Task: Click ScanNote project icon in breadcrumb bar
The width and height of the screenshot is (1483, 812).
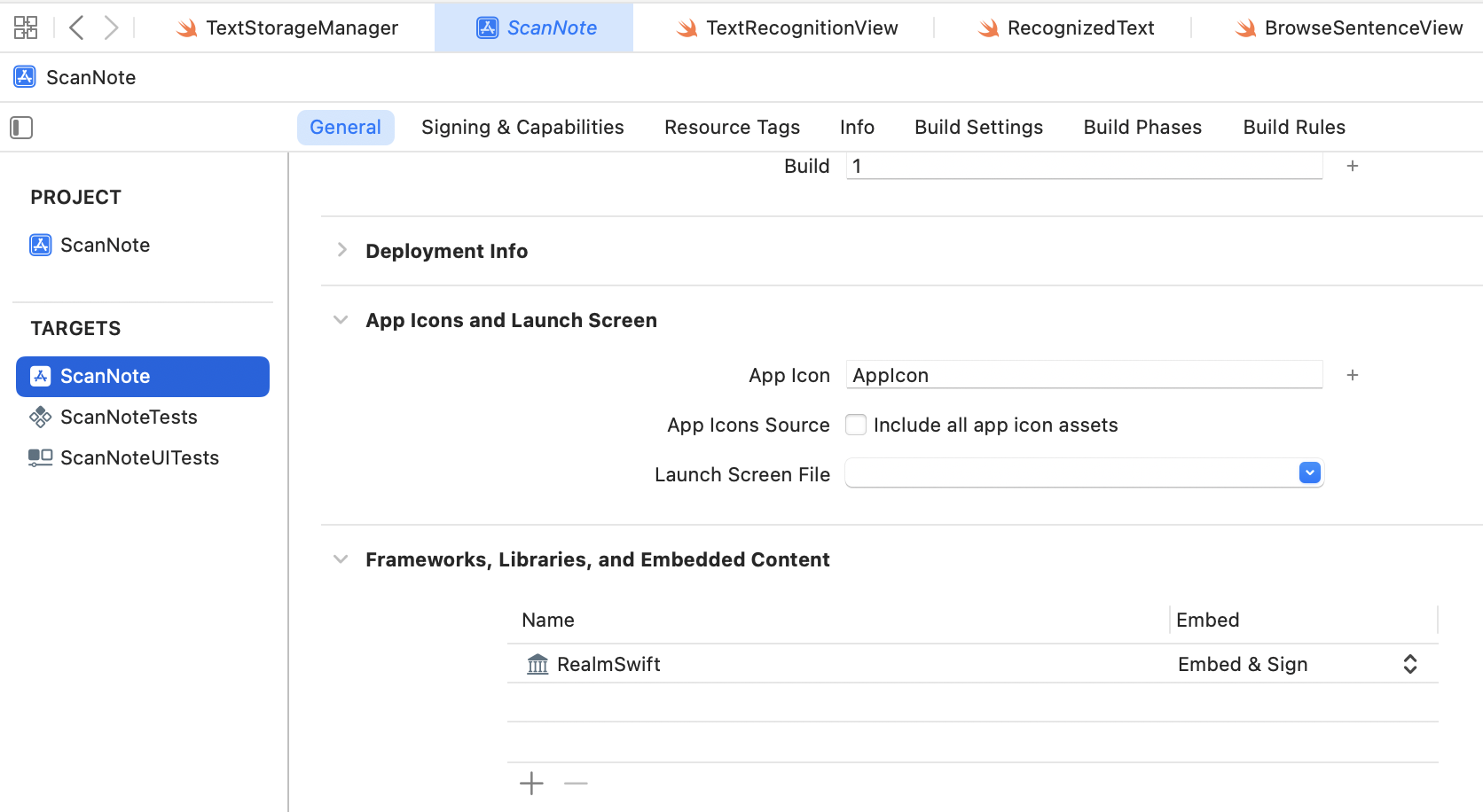Action: click(x=25, y=77)
